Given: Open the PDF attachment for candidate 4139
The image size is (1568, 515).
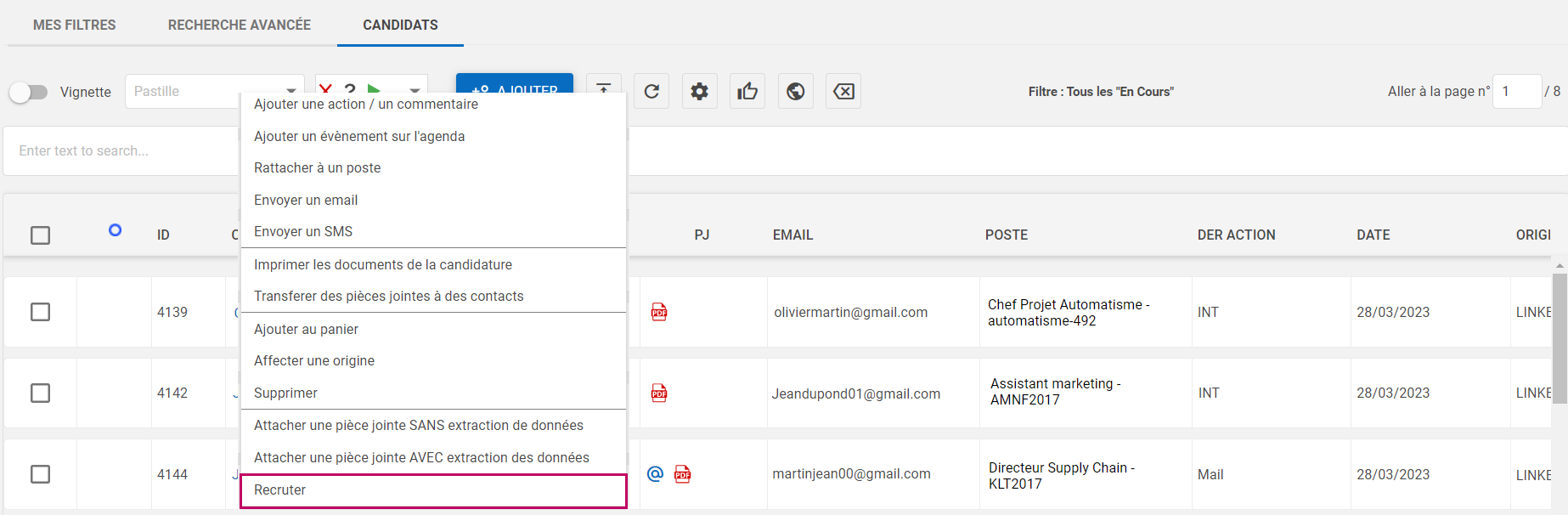Looking at the screenshot, I should [x=659, y=312].
